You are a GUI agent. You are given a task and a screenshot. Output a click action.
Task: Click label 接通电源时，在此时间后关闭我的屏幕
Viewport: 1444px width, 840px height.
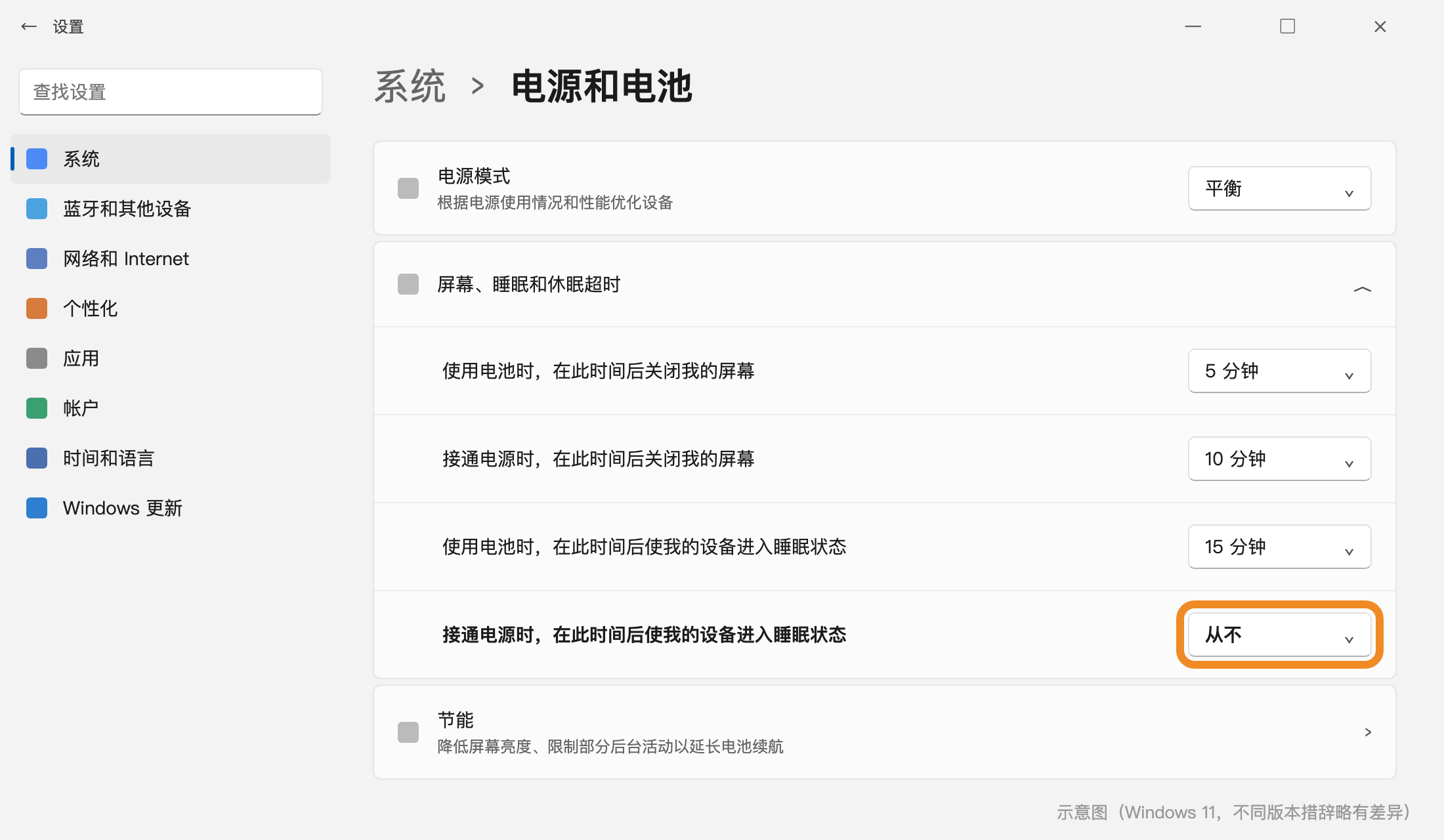click(x=599, y=459)
